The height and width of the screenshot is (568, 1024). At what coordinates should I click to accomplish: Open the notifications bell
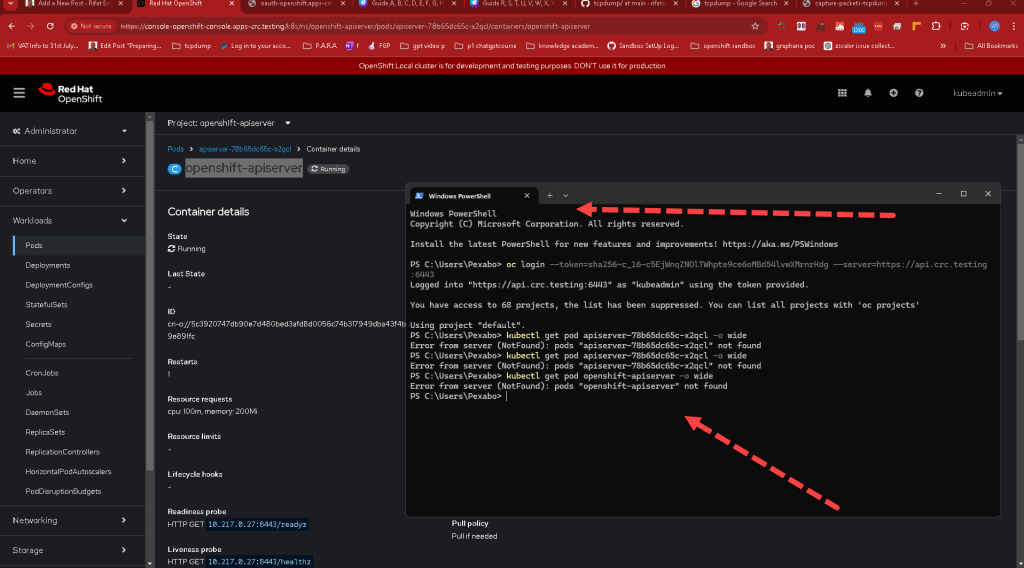868,93
